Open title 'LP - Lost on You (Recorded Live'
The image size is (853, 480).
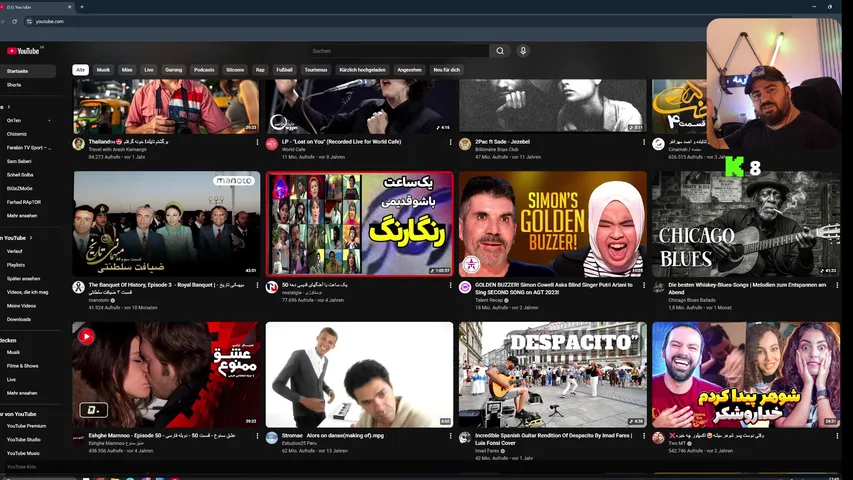point(341,142)
